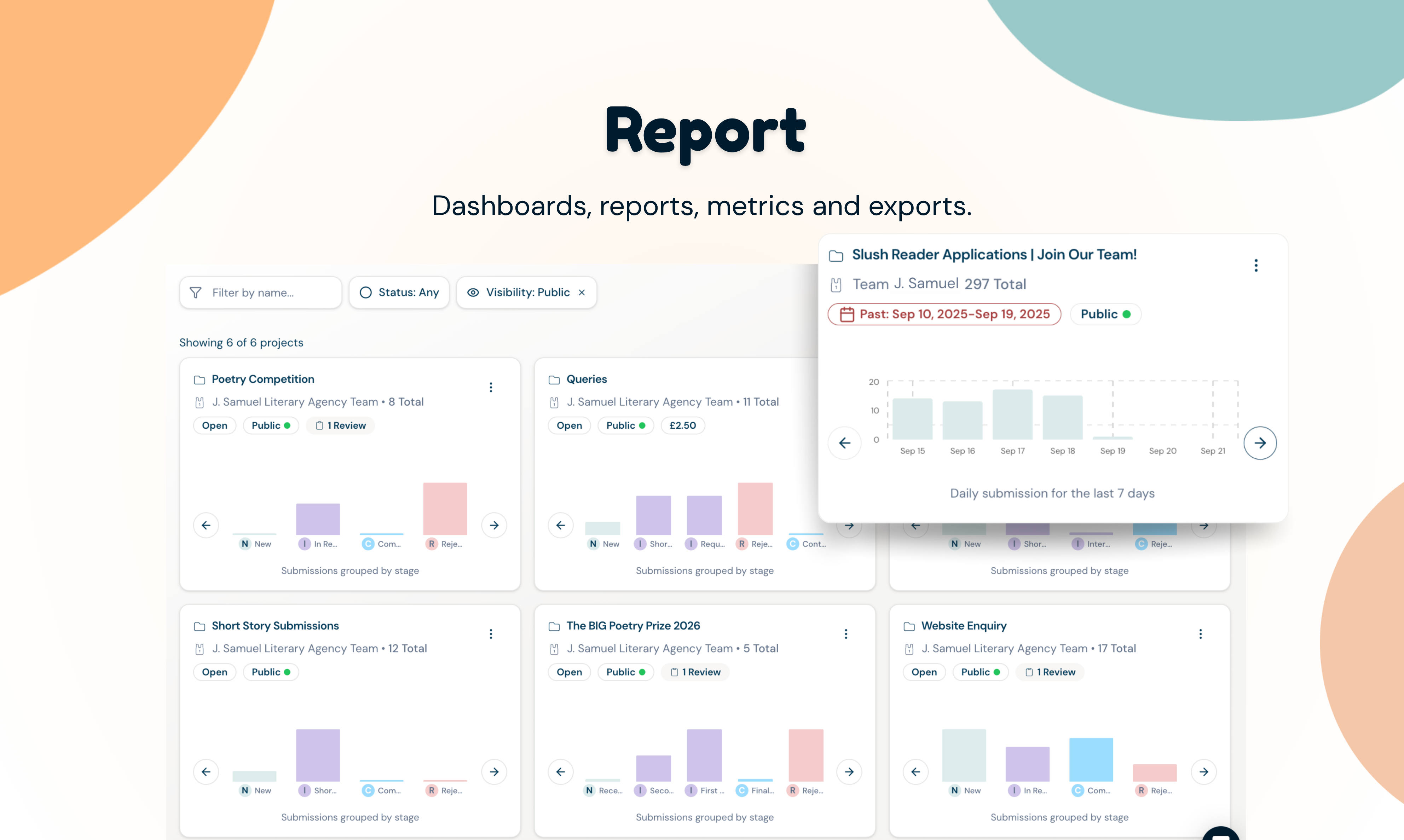This screenshot has height=840, width=1404.
Task: Open kebab menu on Slush Reader Applications card
Action: [x=1256, y=266]
